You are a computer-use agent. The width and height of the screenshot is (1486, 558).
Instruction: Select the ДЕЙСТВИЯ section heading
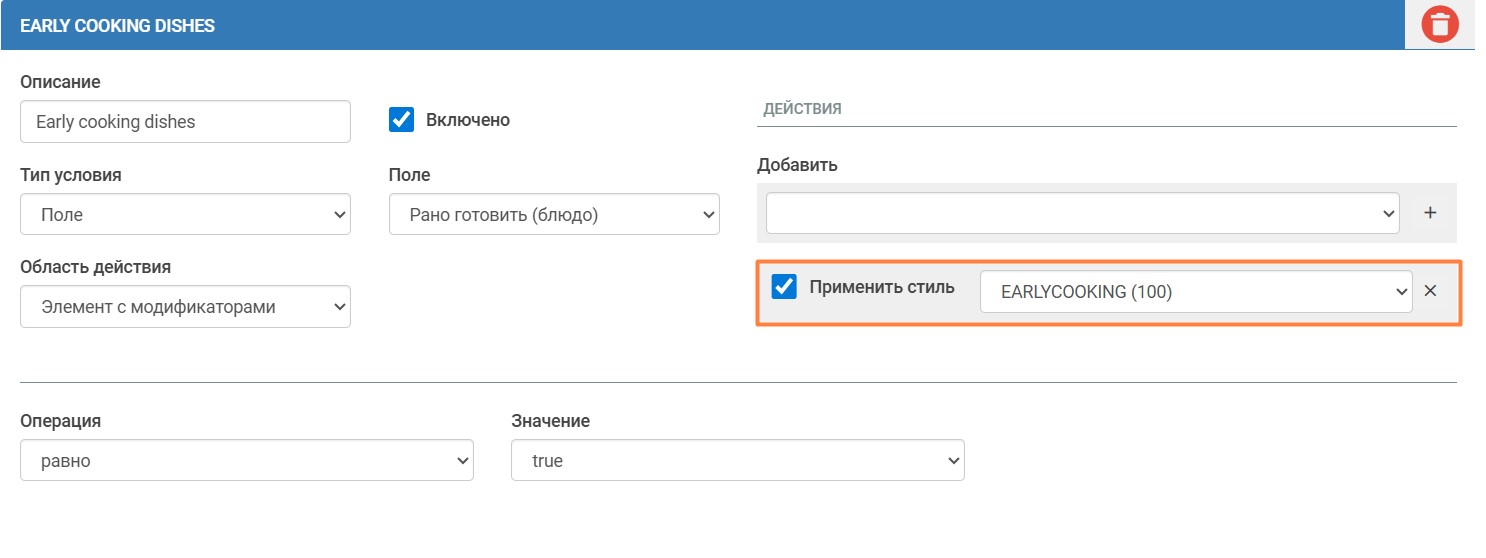(802, 109)
